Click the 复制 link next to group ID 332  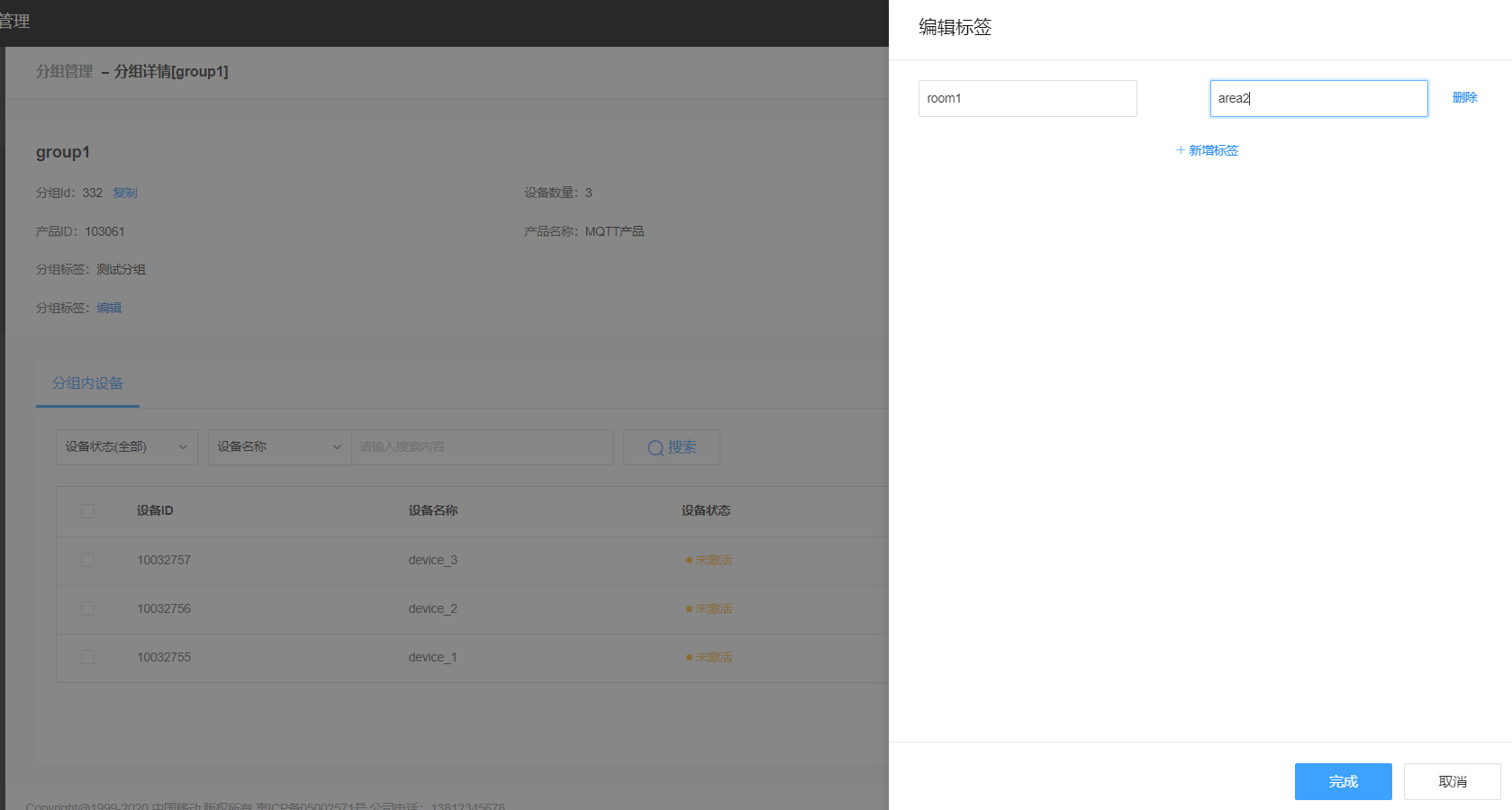125,193
